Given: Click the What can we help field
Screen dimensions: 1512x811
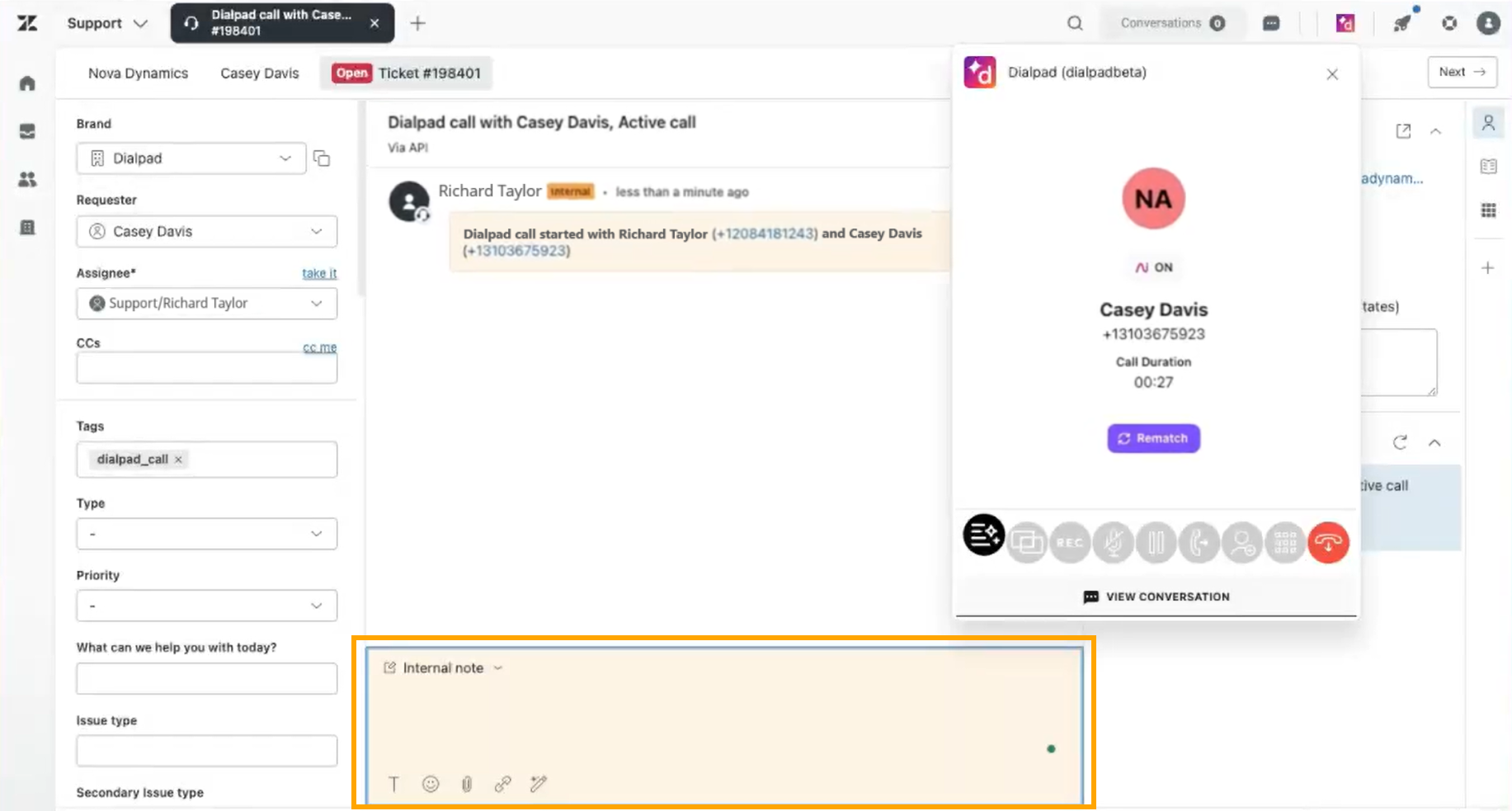Looking at the screenshot, I should (207, 678).
